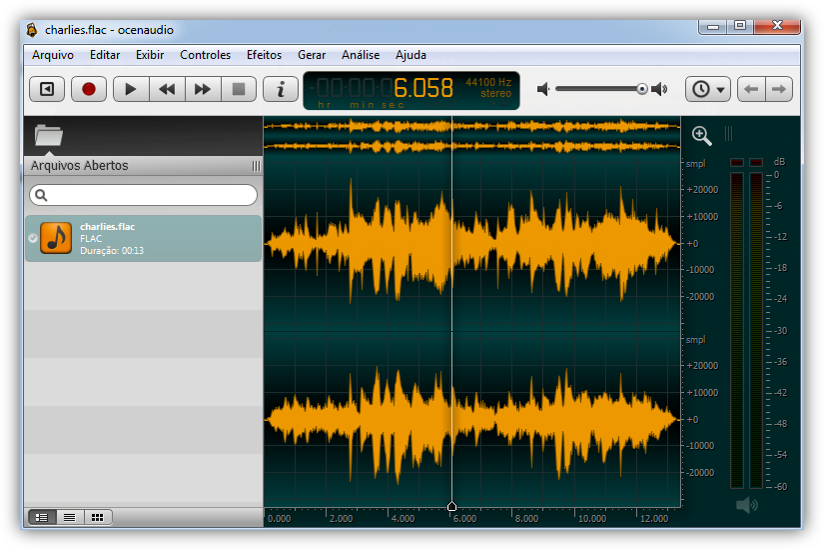Open the Exibir menu

(x=150, y=55)
